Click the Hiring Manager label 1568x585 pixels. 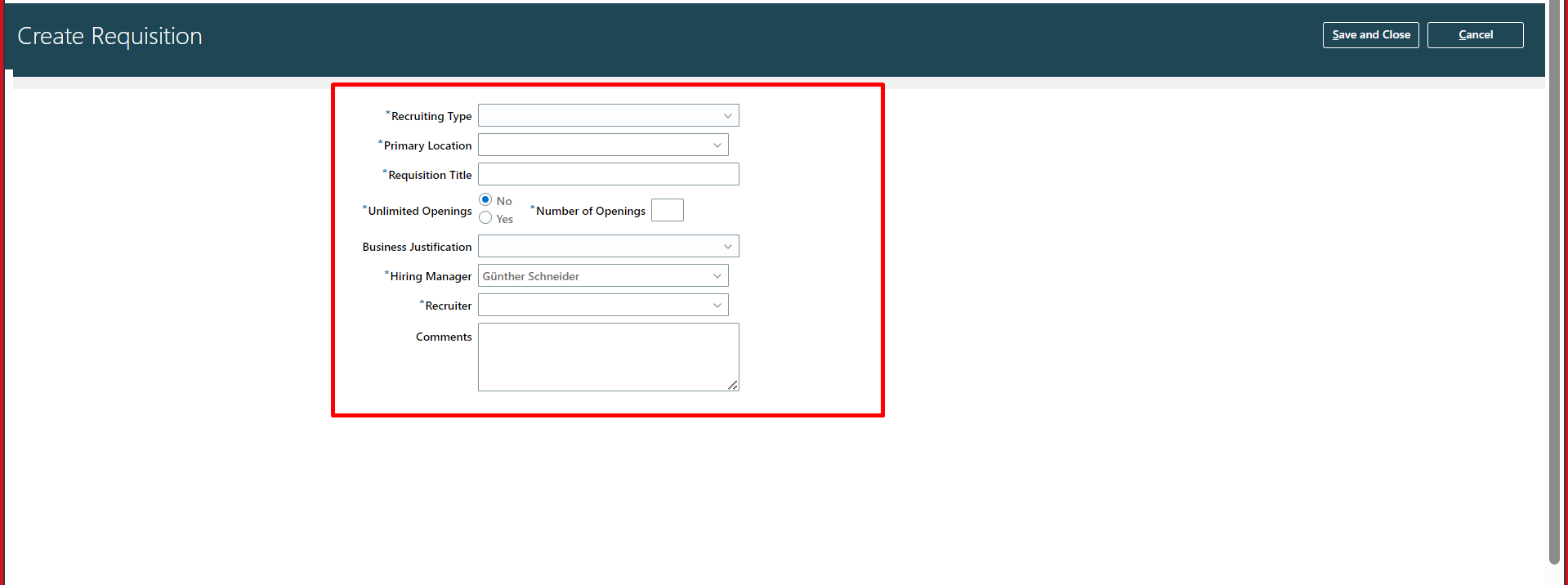coord(431,276)
